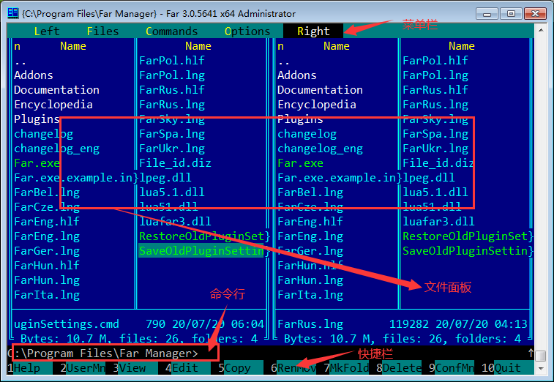Select FarGer.lng in left panel

(47, 251)
